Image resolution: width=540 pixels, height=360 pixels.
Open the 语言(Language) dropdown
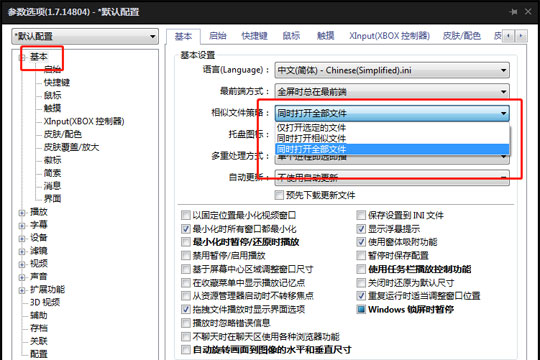[x=392, y=70]
